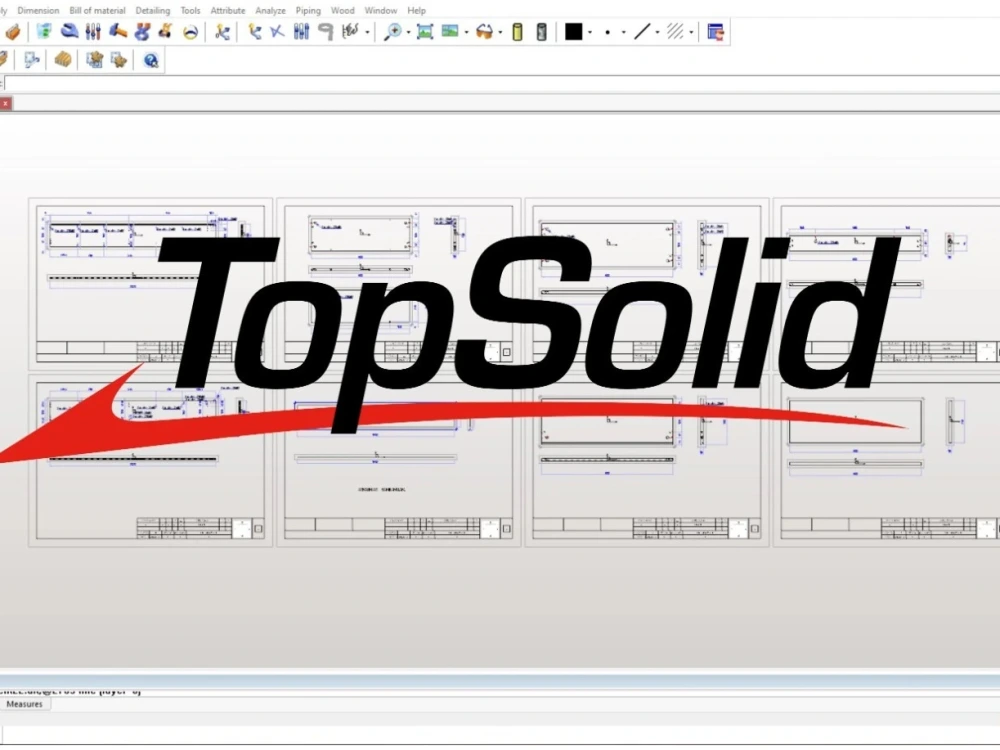The image size is (1000, 750).
Task: Click the yellow cylinder attribute icon
Action: [517, 31]
